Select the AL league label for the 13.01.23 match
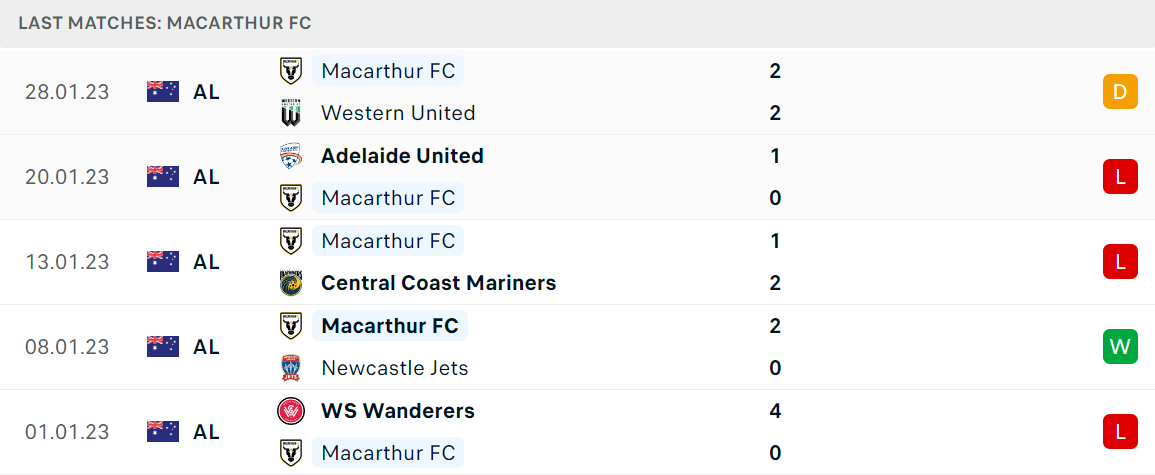Screen dimensions: 1155x475 (x=206, y=262)
